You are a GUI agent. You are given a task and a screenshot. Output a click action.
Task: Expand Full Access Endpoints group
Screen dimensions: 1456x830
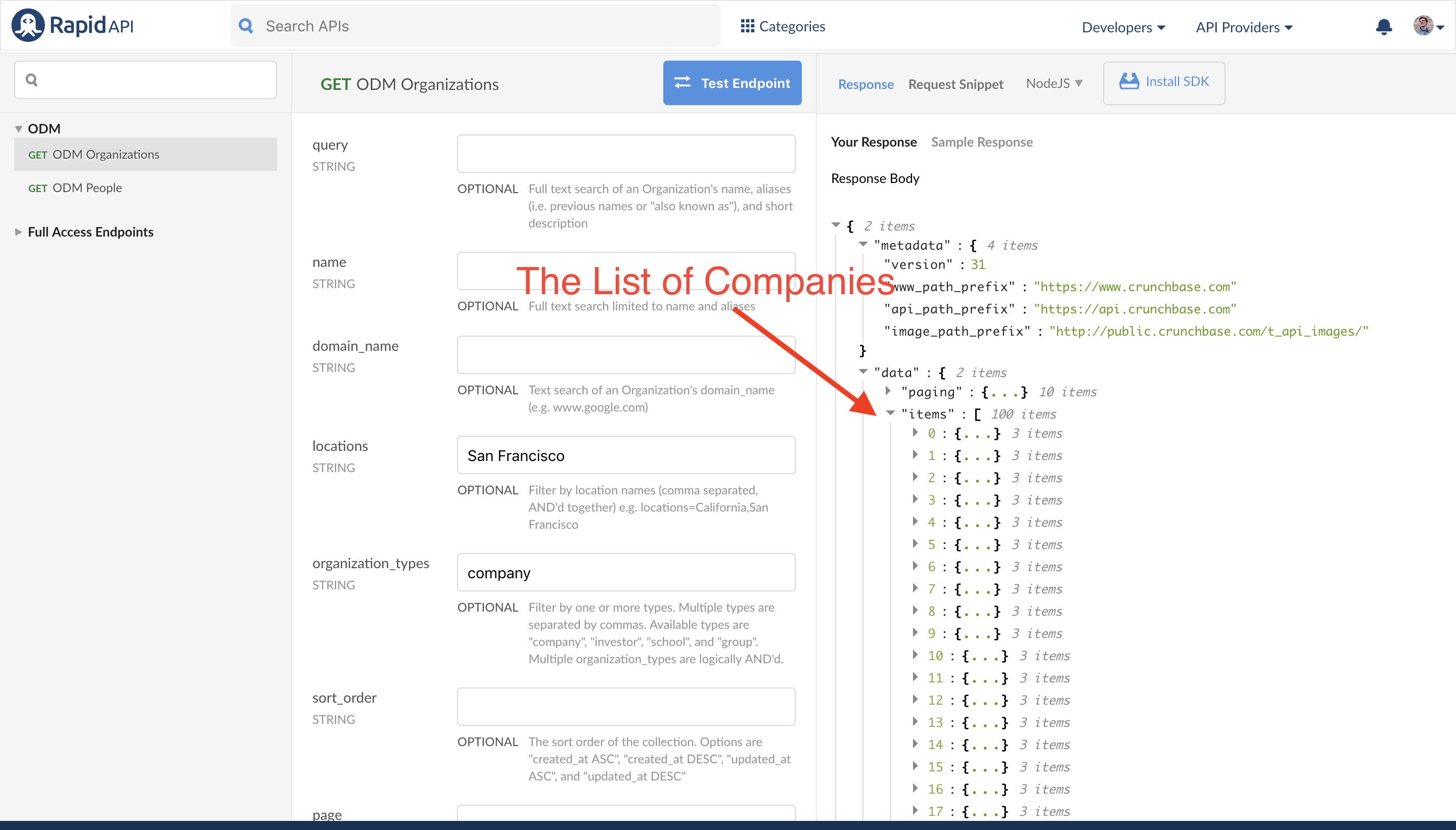tap(18, 232)
